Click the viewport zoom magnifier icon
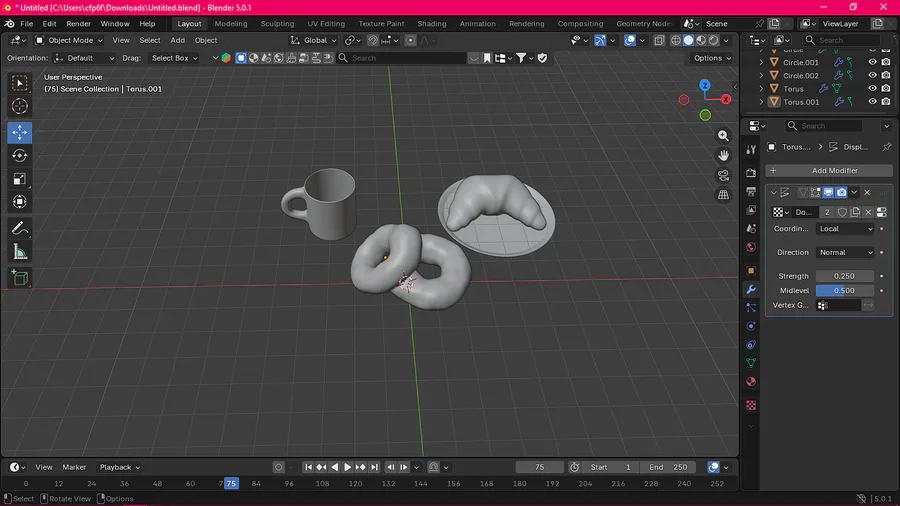Screen dimensions: 900x506 point(723,136)
